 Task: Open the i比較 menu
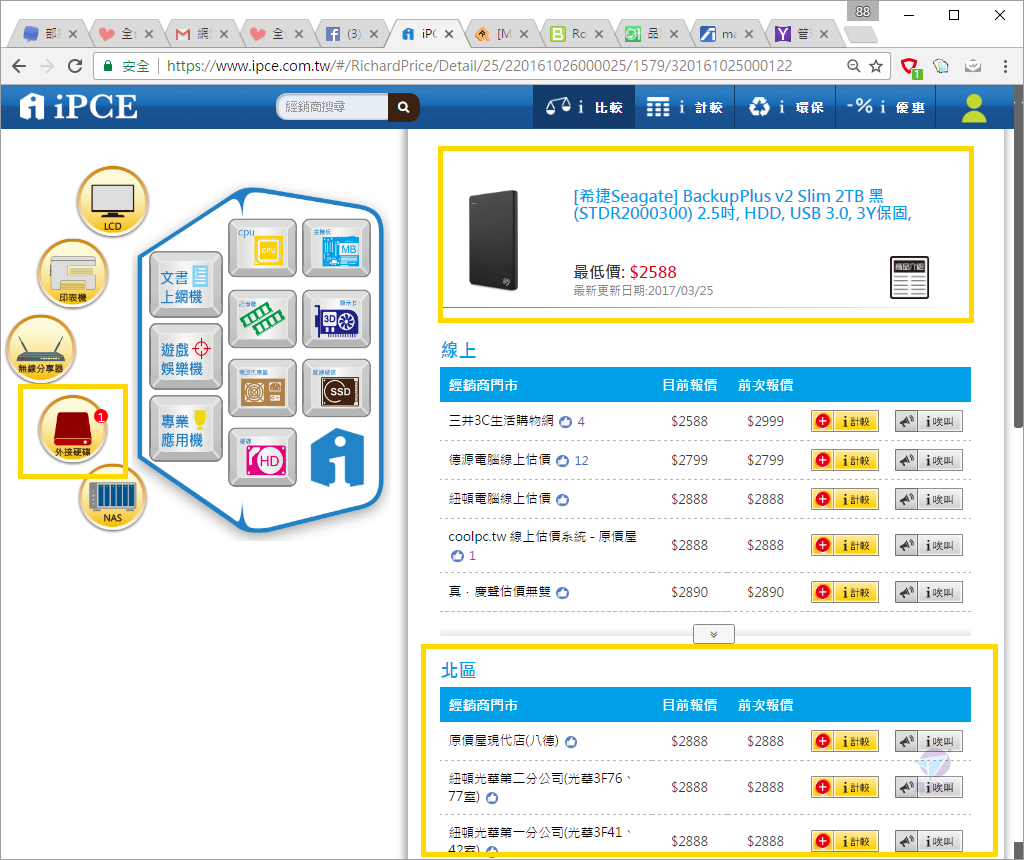click(x=584, y=106)
